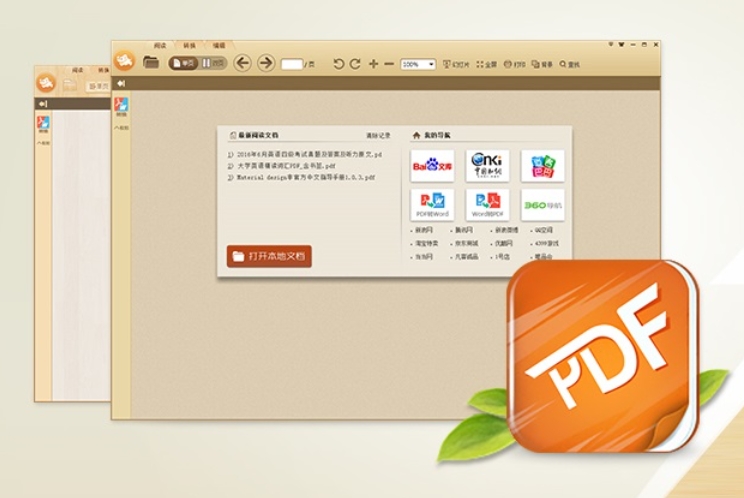
Task: Open the 360导航 tile
Action: point(542,205)
